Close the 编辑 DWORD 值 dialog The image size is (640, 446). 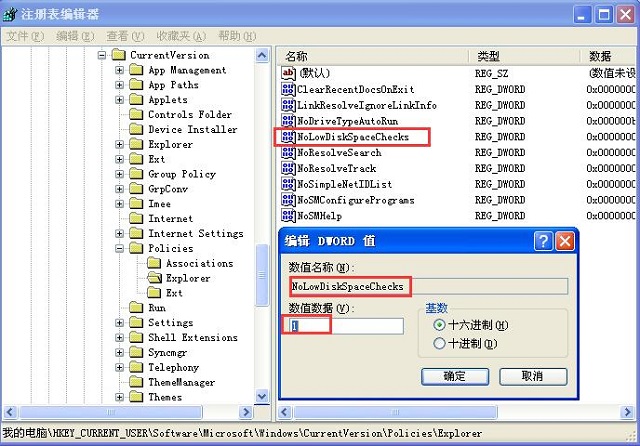coord(565,241)
